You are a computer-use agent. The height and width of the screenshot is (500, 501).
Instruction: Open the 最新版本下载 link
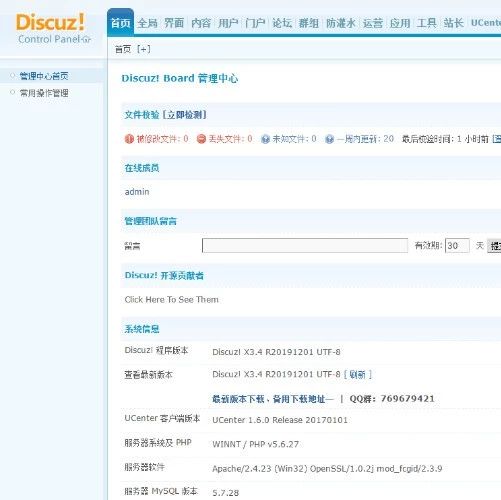click(x=238, y=399)
